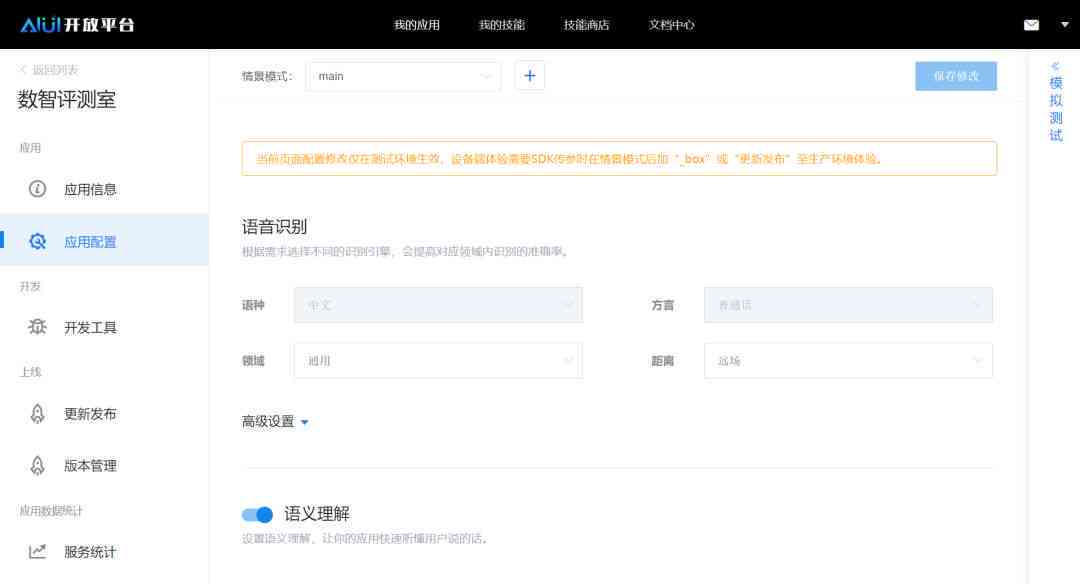
Task: Click the 服务统计 chart icon
Action: [x=37, y=551]
